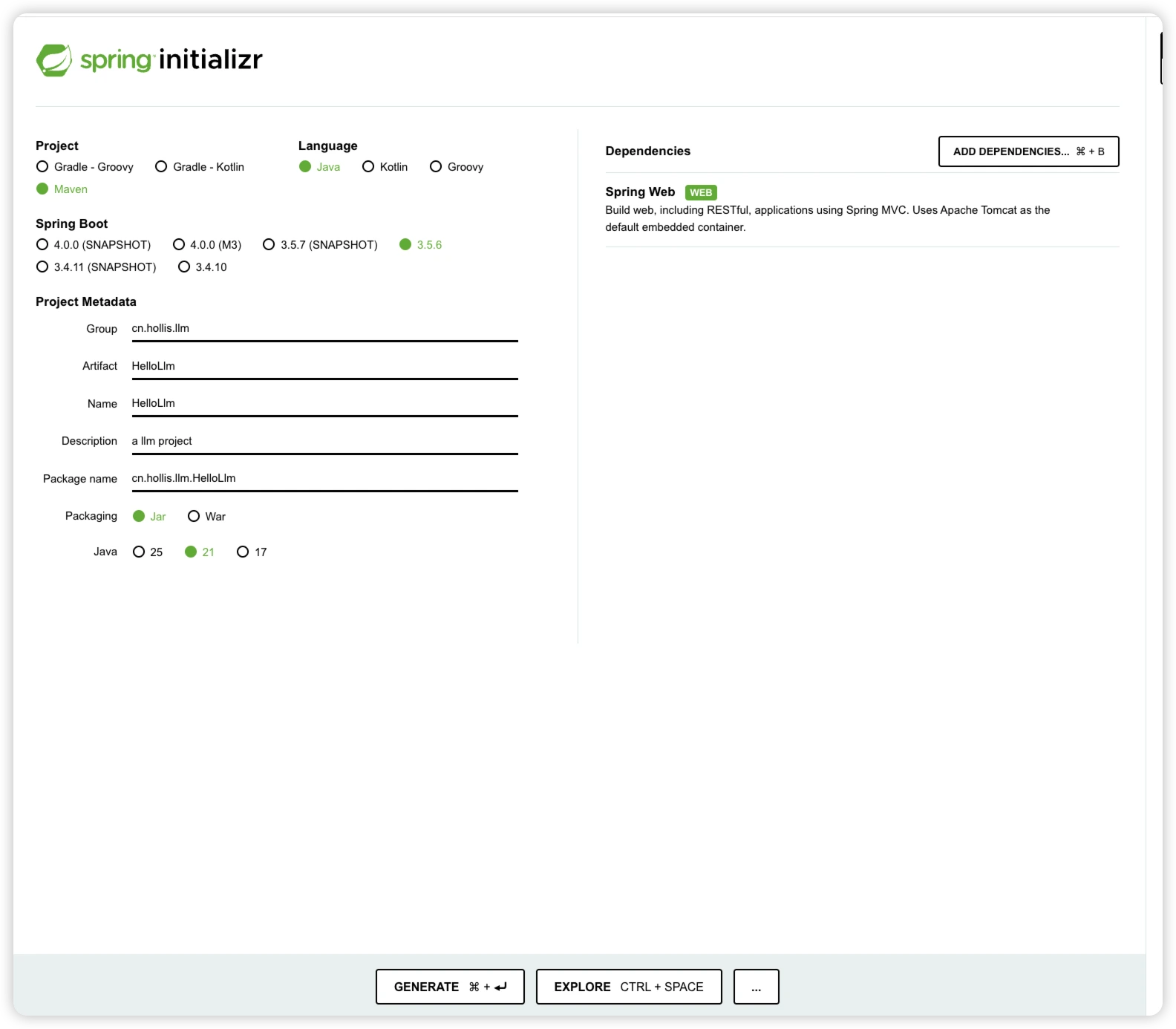This screenshot has width=1176, height=1029.
Task: Select Spring Boot 3.5.7 (SNAPSHOT)
Action: (320, 245)
